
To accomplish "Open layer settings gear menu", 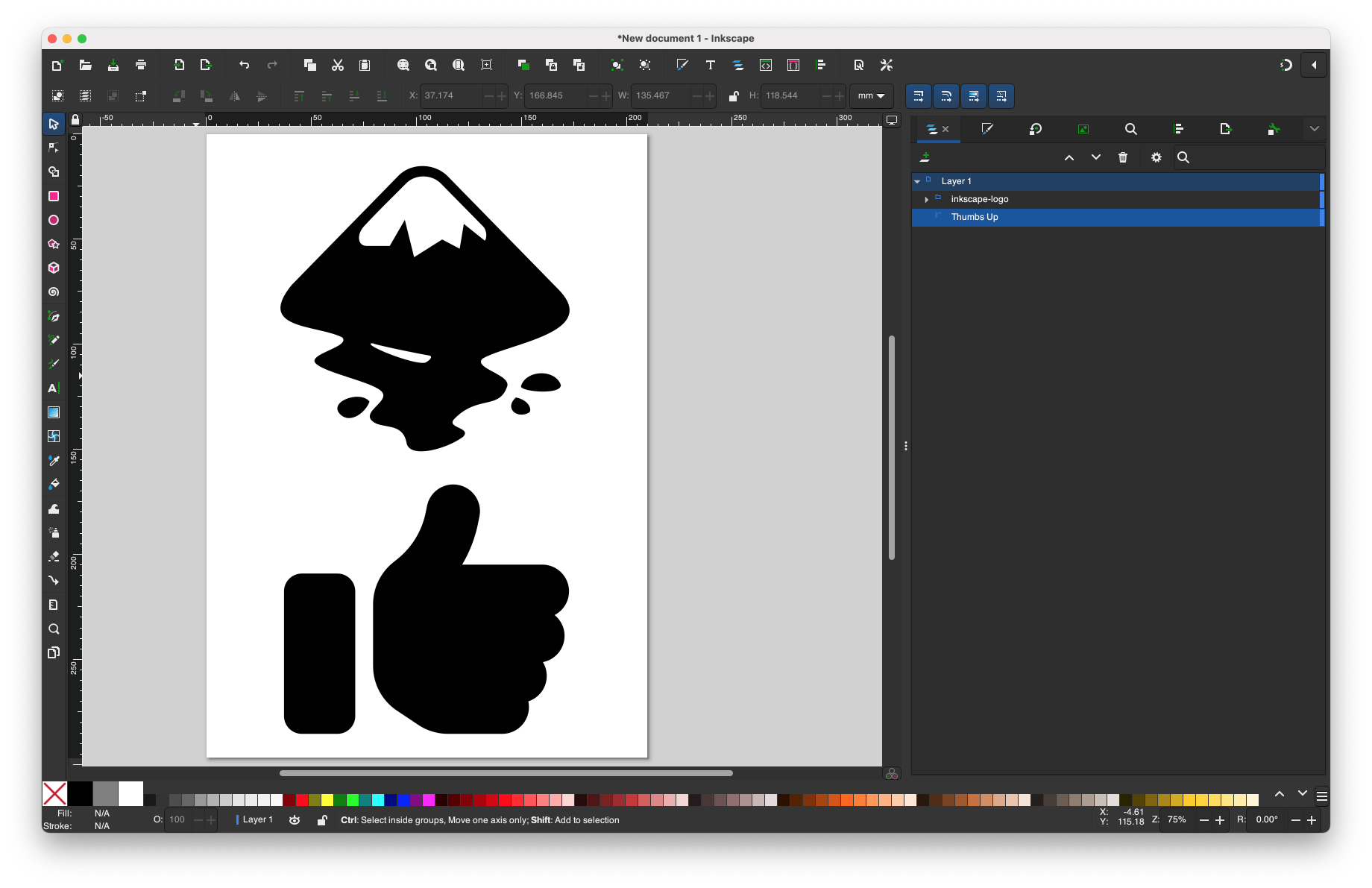I will pyautogui.click(x=1157, y=157).
